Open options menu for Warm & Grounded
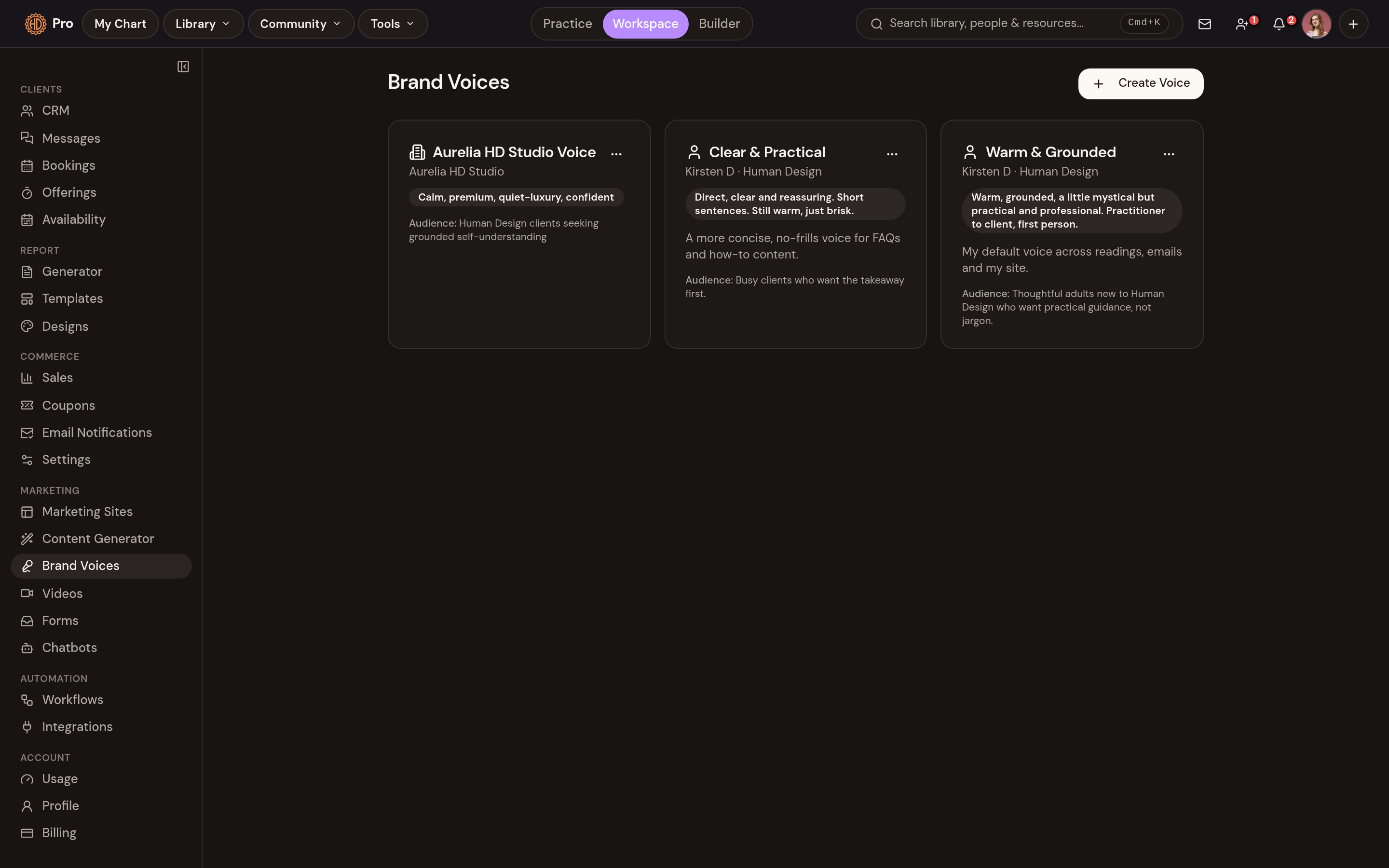 click(1169, 154)
